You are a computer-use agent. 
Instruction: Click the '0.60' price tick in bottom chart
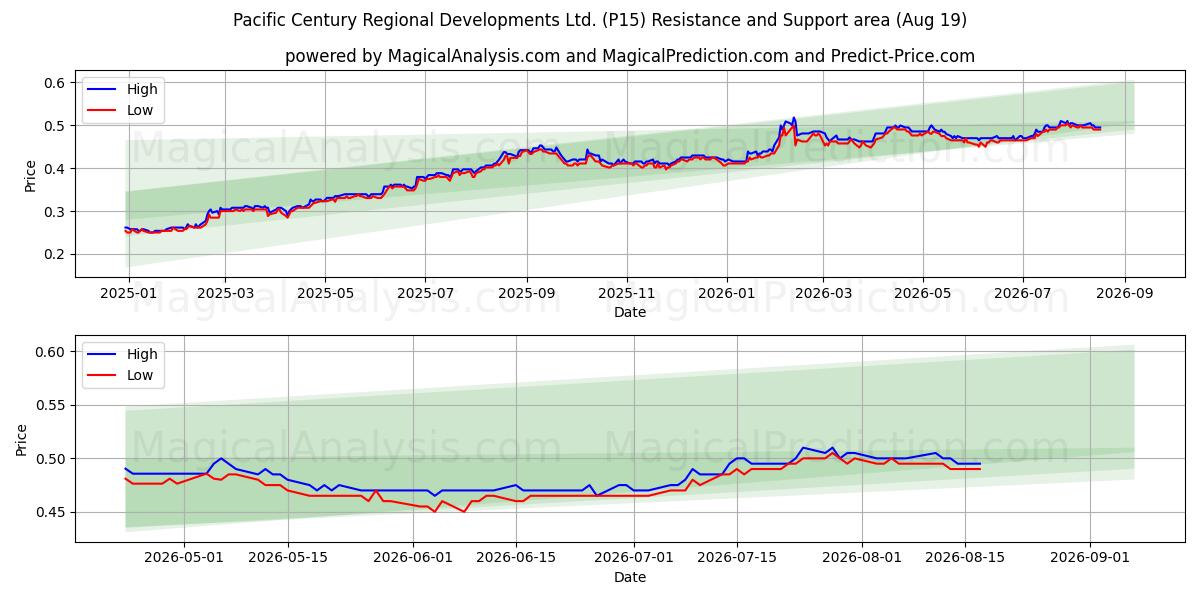[51, 352]
